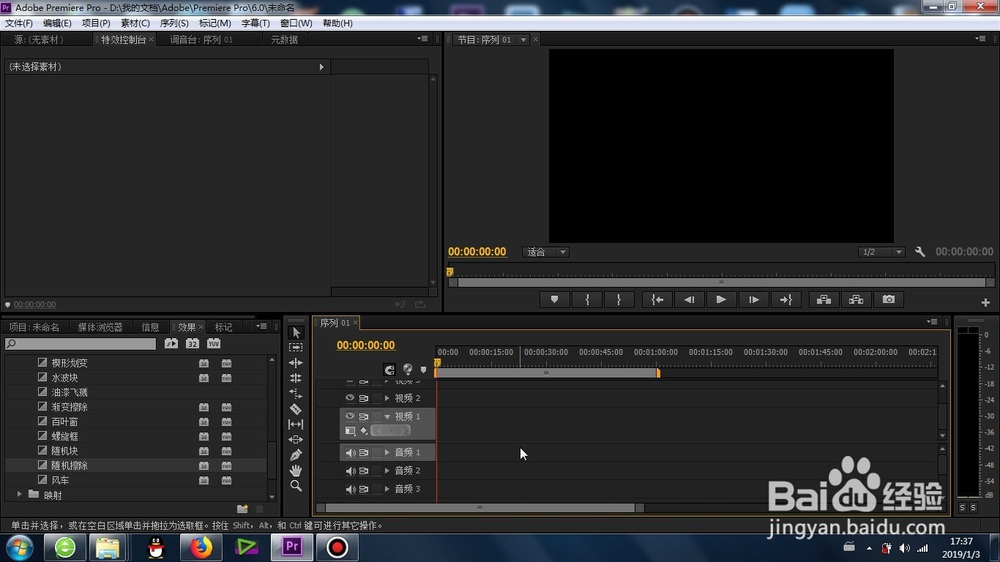Select the Hand tool
The image size is (1000, 562).
pos(296,470)
